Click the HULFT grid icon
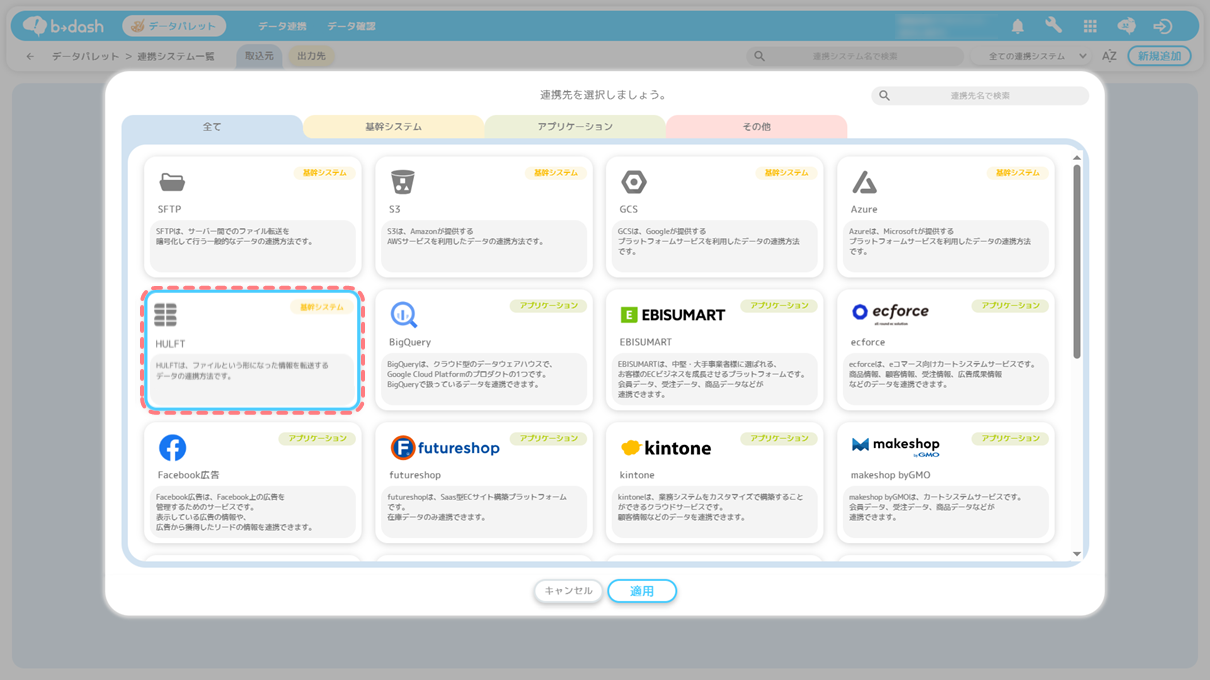The image size is (1210, 680). [x=166, y=315]
